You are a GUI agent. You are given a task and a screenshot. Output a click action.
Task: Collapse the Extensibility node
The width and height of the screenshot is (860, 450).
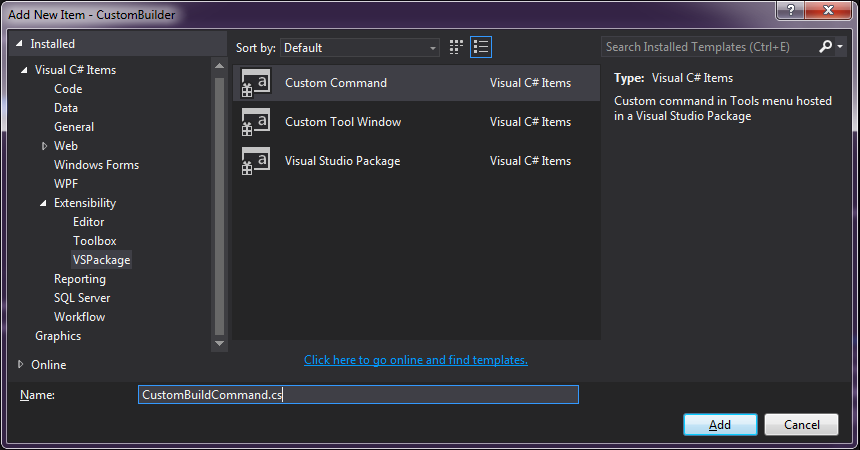pos(43,203)
